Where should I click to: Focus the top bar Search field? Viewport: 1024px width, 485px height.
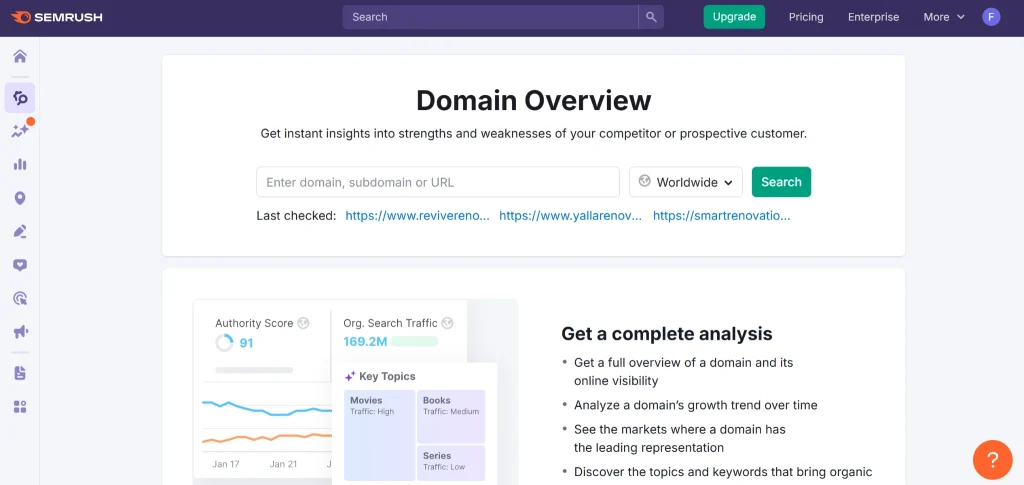pos(490,18)
